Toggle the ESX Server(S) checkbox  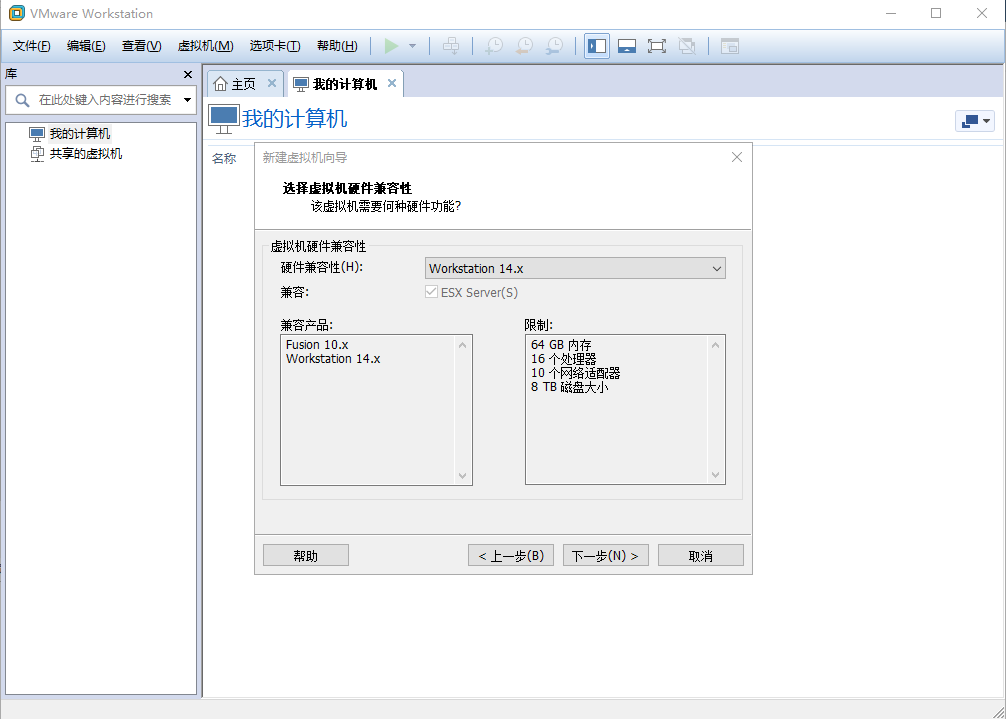(431, 292)
